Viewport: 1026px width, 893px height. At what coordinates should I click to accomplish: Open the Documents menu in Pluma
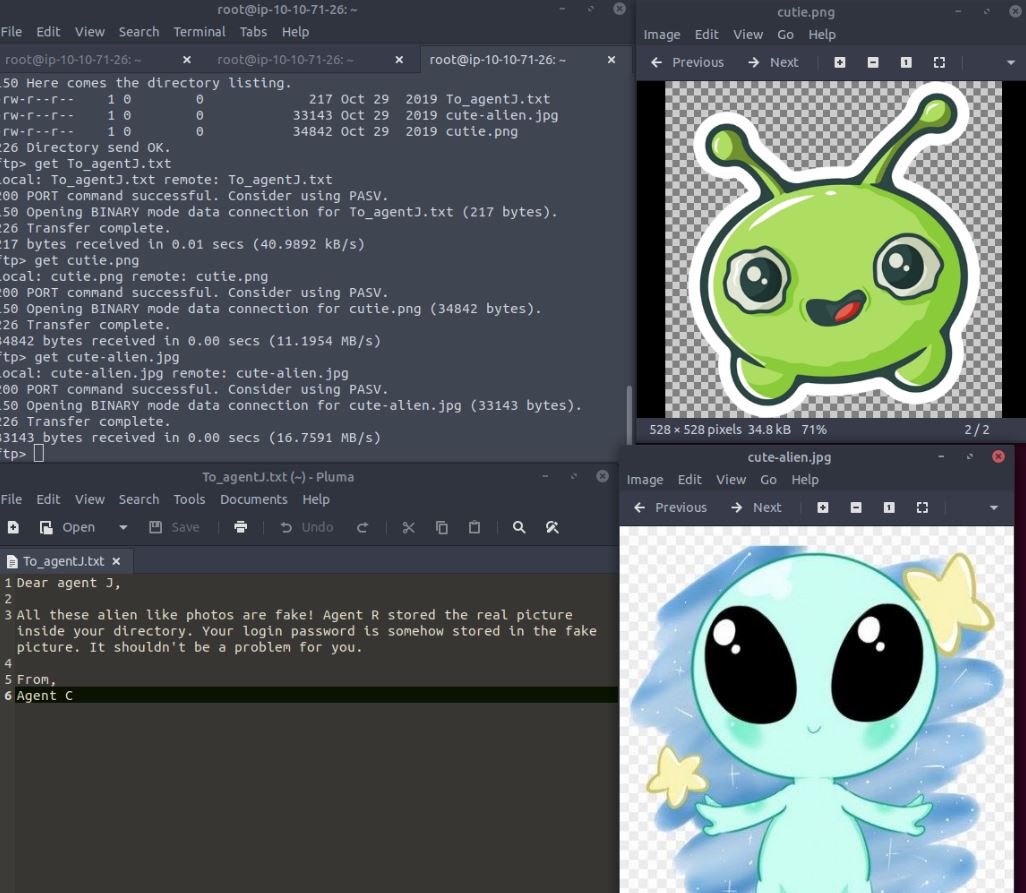pyautogui.click(x=253, y=499)
